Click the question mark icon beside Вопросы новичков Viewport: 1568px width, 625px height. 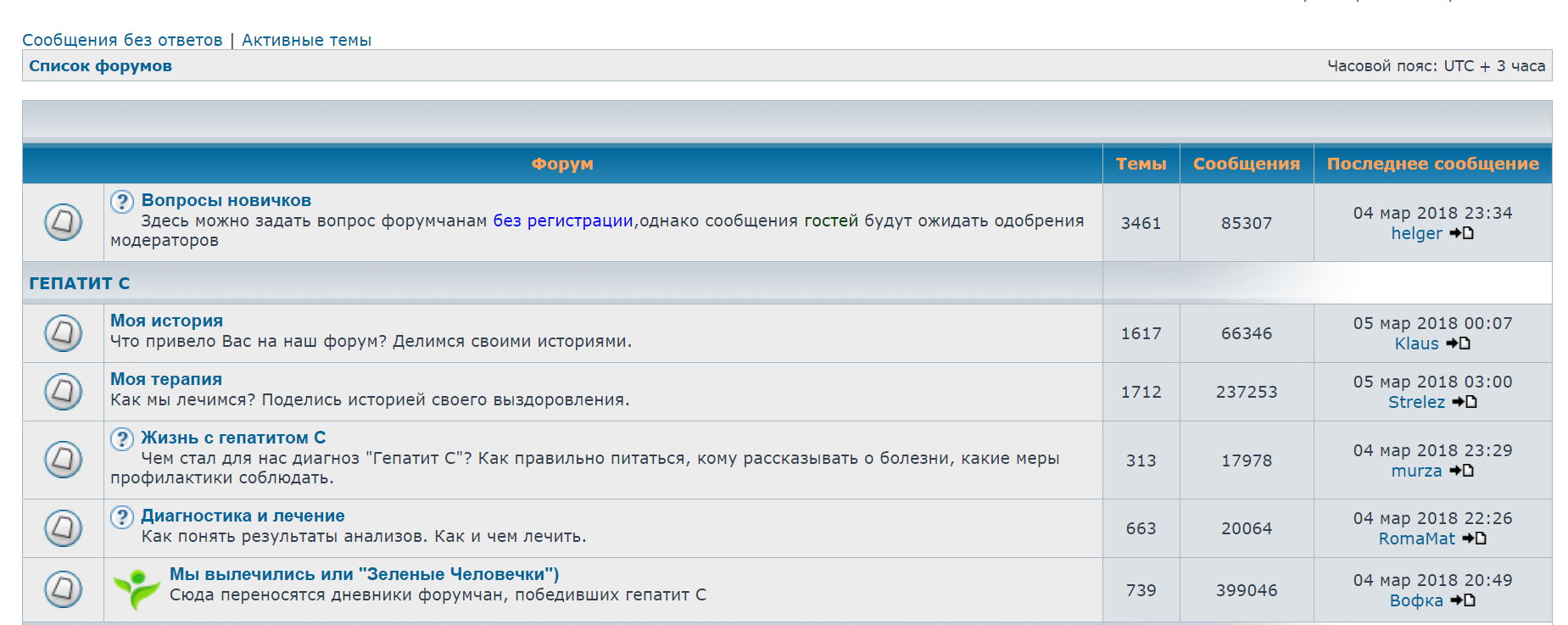point(122,201)
